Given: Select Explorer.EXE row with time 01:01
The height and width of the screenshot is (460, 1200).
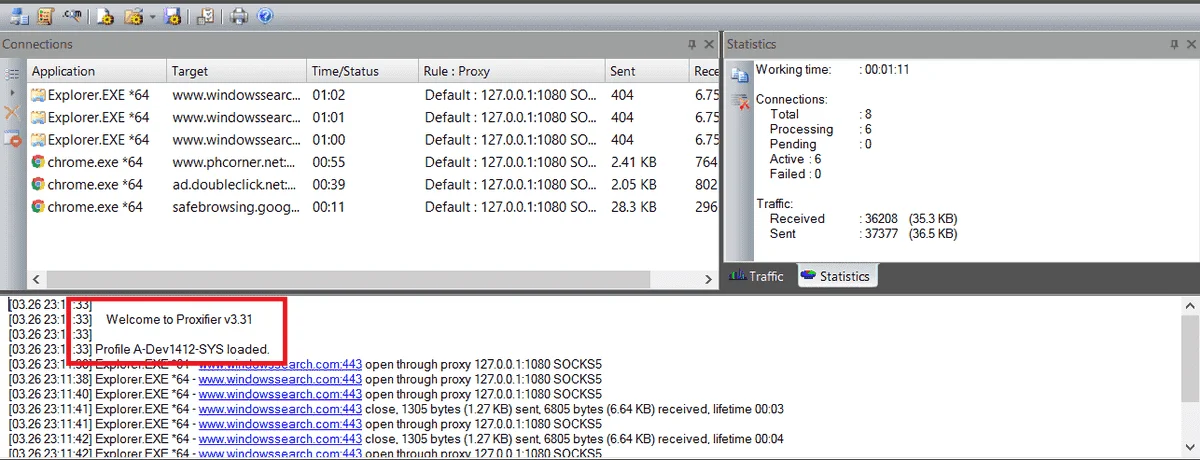Looking at the screenshot, I should (373, 117).
